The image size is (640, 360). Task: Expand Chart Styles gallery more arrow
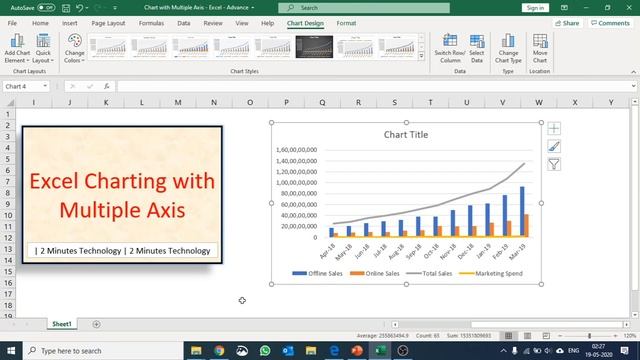tap(421, 56)
